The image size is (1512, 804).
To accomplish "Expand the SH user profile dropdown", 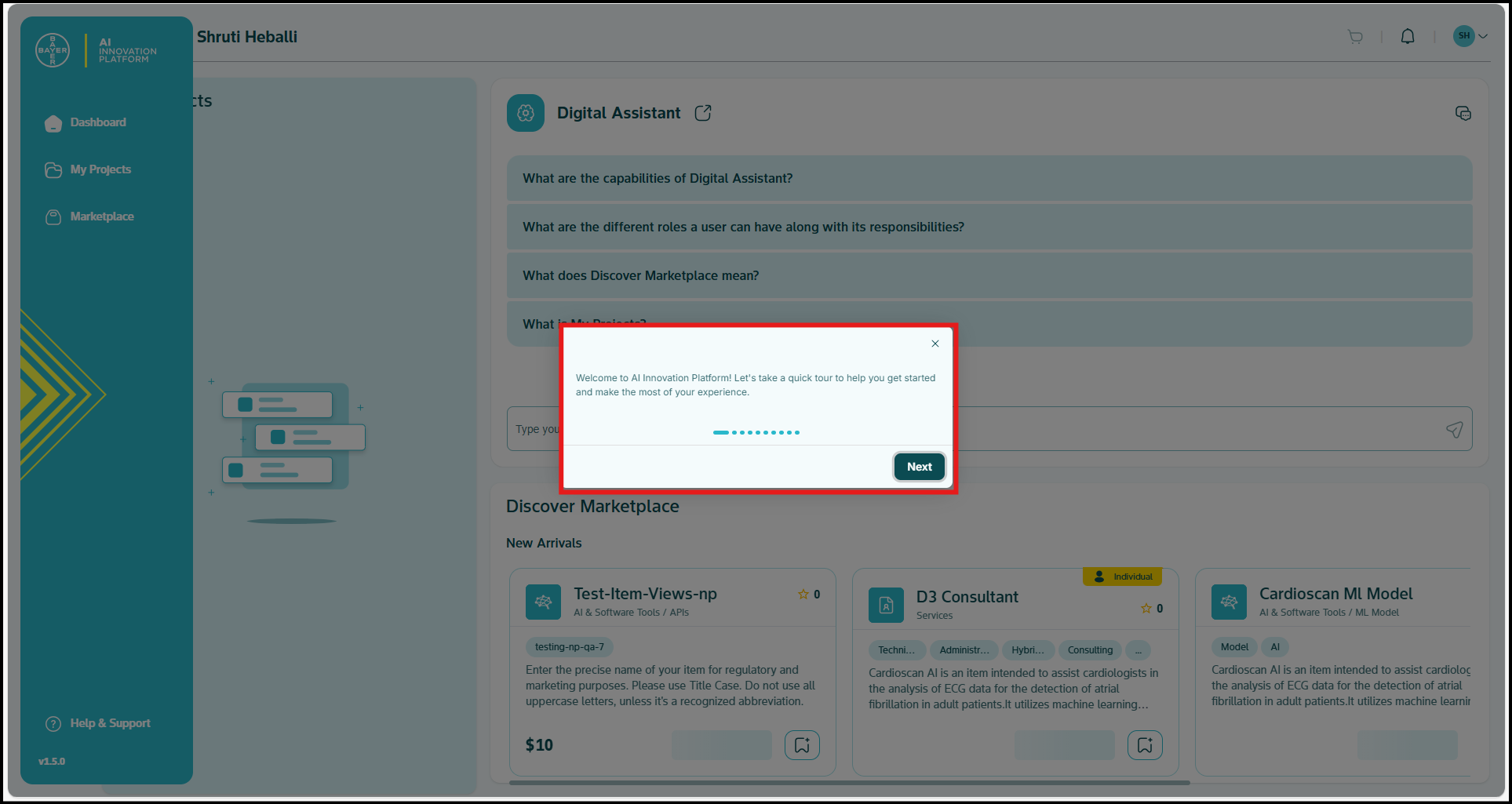I will tap(1471, 36).
